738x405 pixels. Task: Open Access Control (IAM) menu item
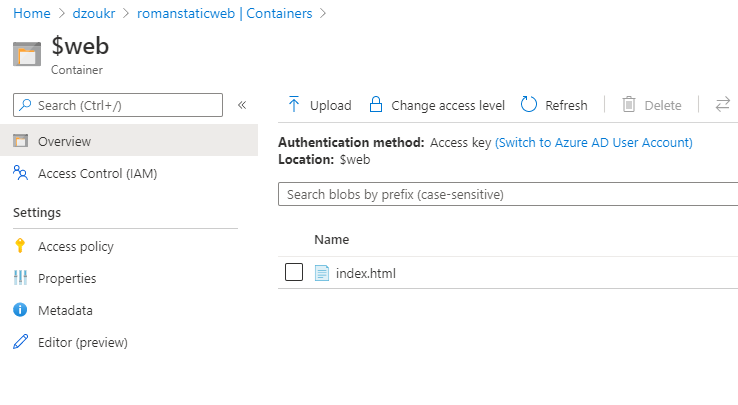(97, 173)
